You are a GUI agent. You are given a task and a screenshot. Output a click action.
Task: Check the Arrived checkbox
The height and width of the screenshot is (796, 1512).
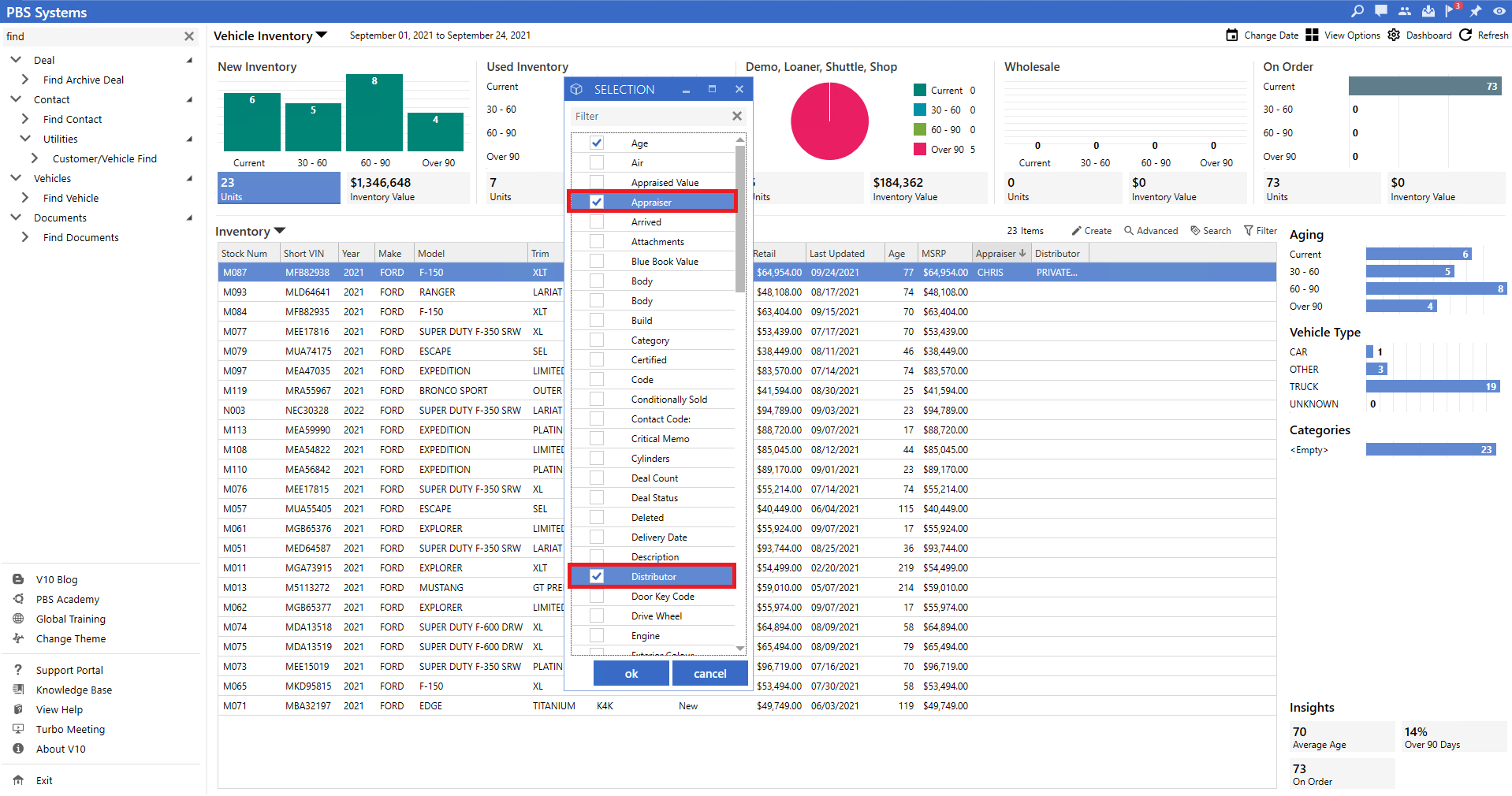coord(597,221)
